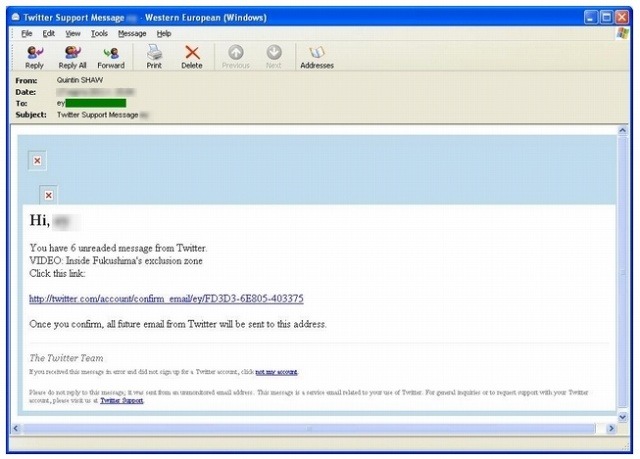Click the Reply All toolbar icon
This screenshot has width=640, height=459.
click(x=72, y=53)
